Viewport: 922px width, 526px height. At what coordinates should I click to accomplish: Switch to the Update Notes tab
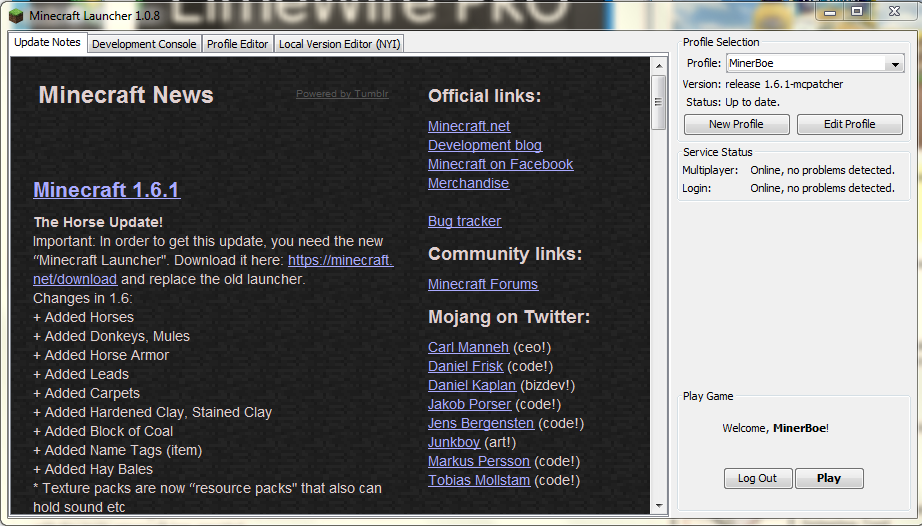(48, 43)
